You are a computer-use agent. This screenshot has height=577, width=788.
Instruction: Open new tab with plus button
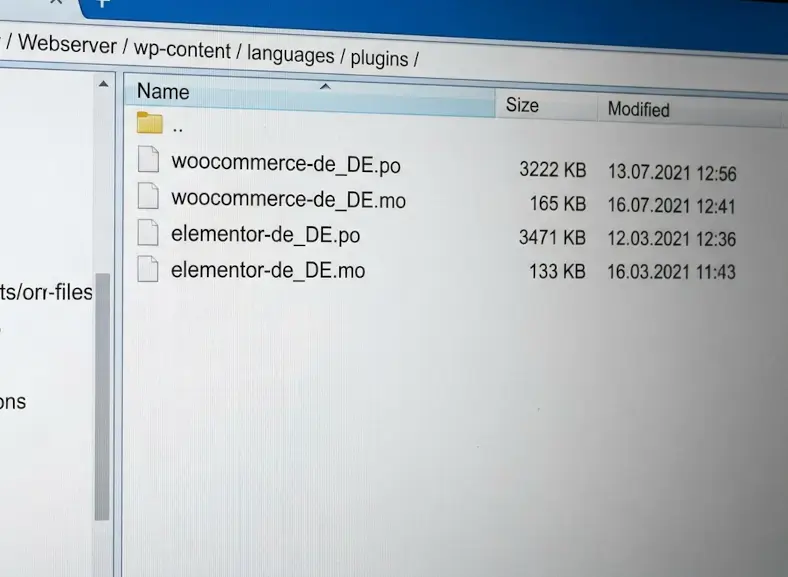tap(103, 4)
